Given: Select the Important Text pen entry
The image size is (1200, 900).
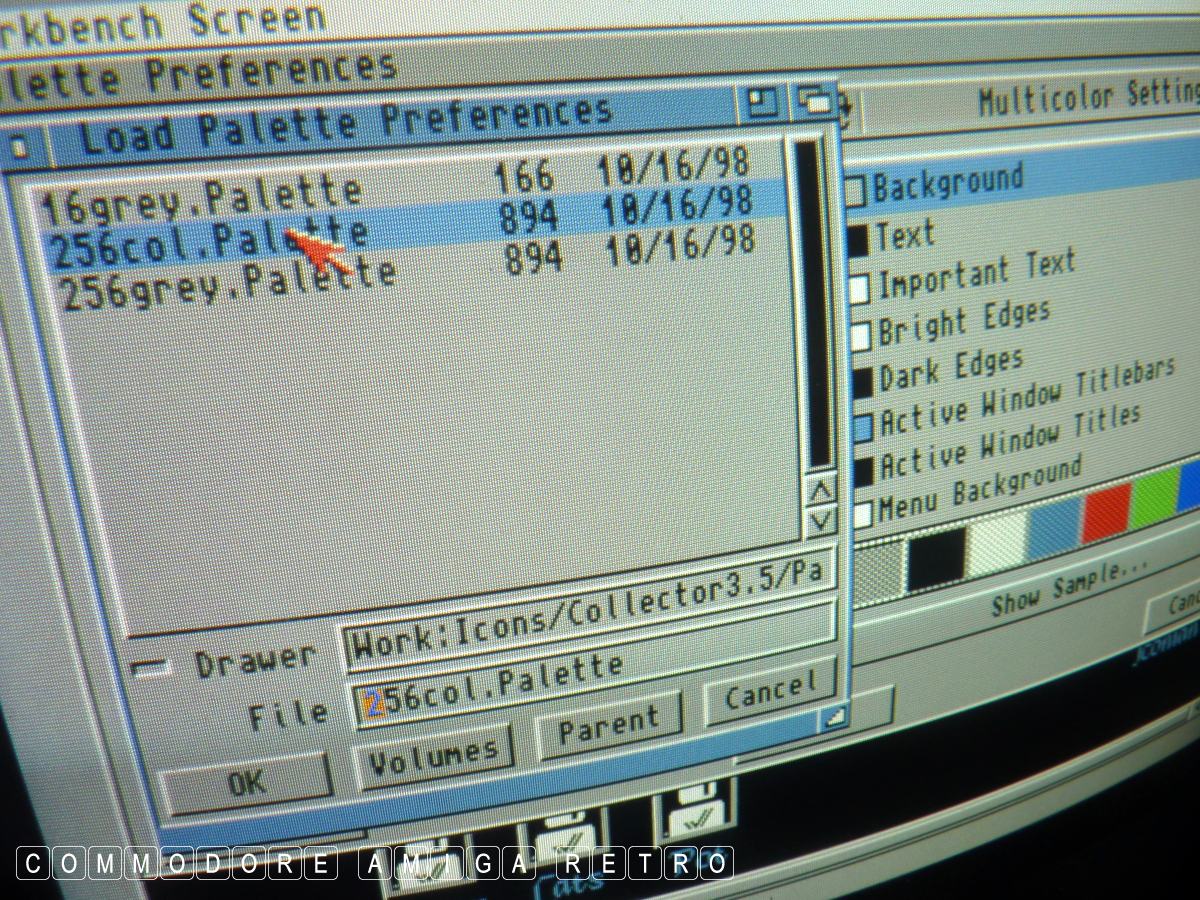Looking at the screenshot, I should tap(975, 274).
